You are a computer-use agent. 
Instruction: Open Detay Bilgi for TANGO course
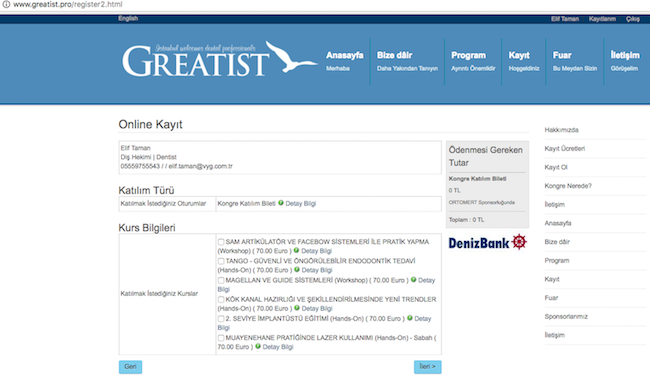[x=317, y=270]
